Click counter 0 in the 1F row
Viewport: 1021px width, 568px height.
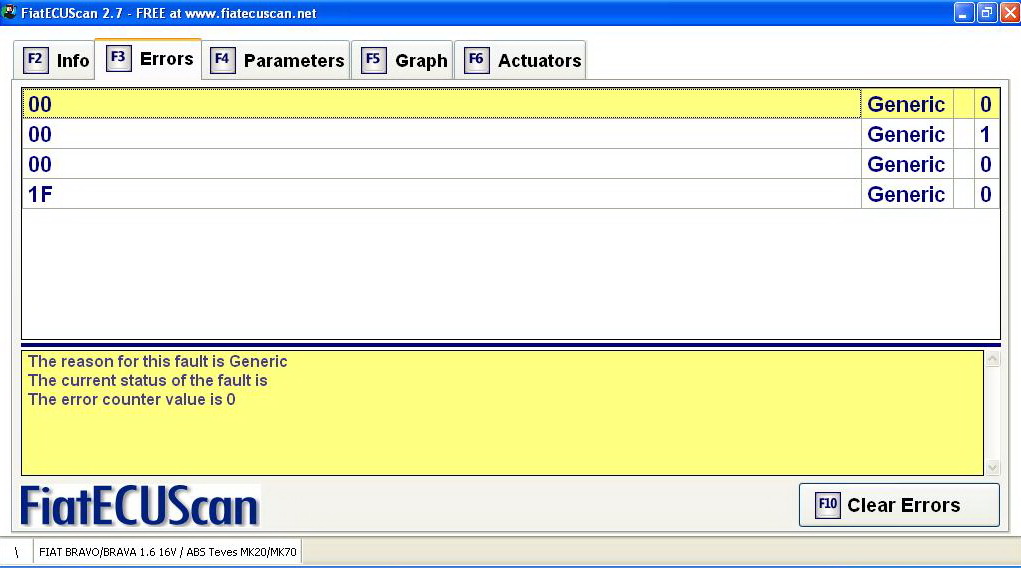click(x=986, y=194)
